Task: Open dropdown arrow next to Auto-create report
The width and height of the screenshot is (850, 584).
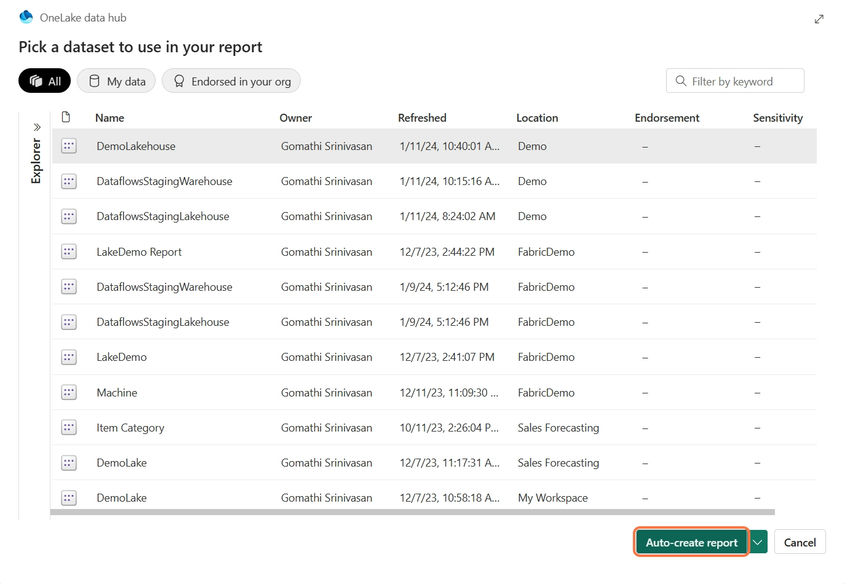Action: coord(758,542)
